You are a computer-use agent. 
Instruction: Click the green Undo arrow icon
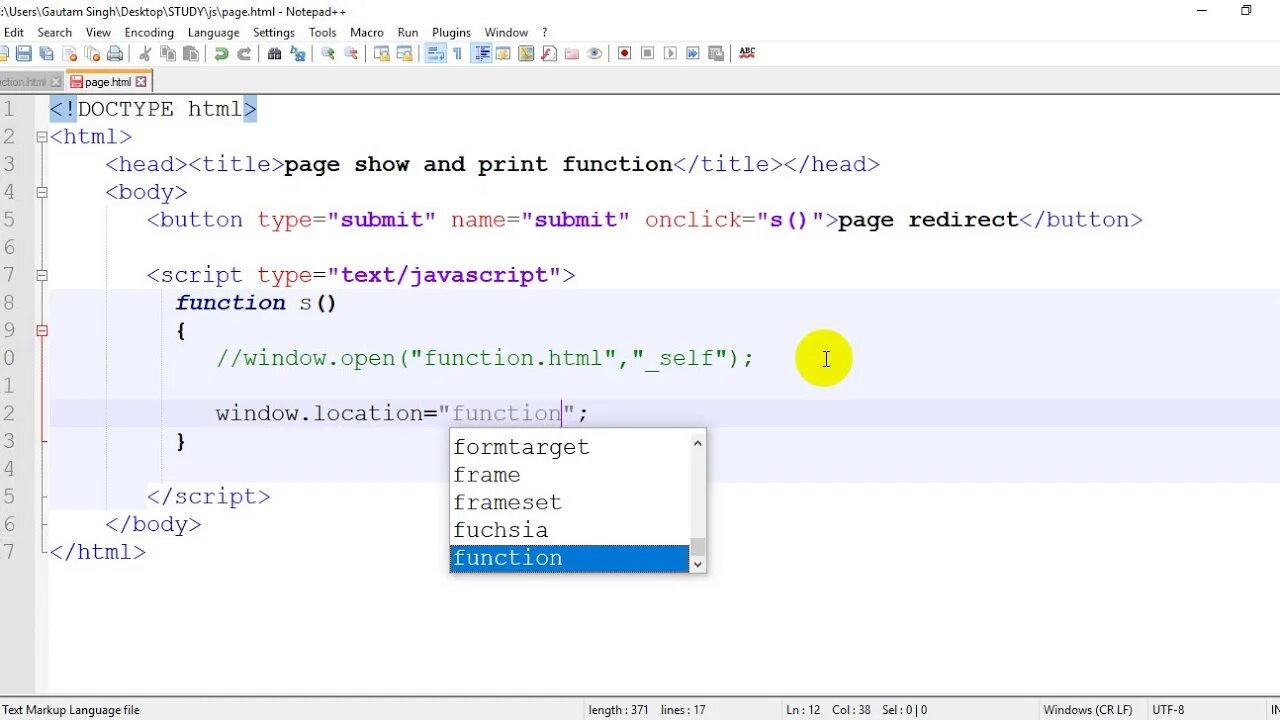pyautogui.click(x=221, y=53)
